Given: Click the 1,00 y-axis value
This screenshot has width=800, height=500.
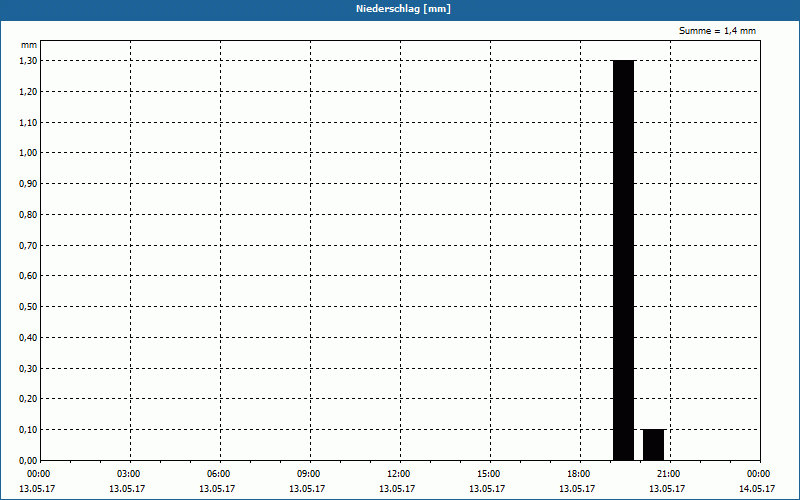Looking at the screenshot, I should click(x=28, y=153).
